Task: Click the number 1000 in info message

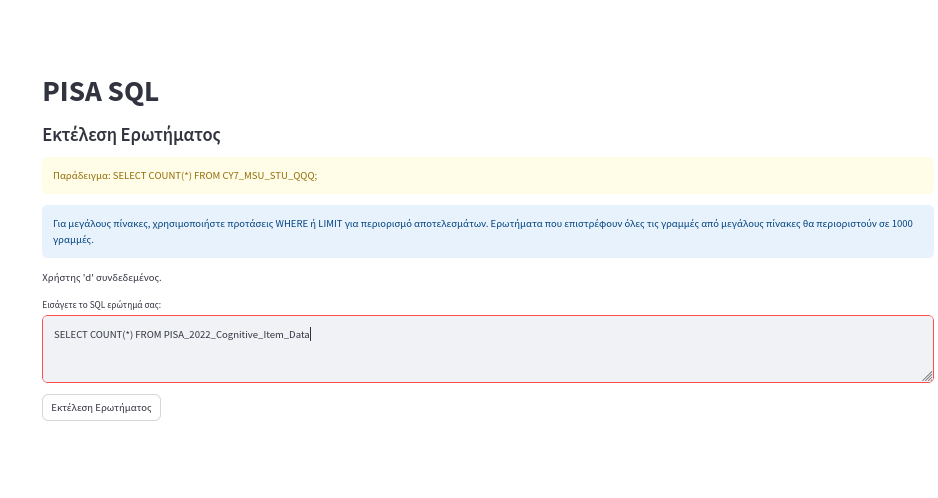Action: tap(902, 224)
